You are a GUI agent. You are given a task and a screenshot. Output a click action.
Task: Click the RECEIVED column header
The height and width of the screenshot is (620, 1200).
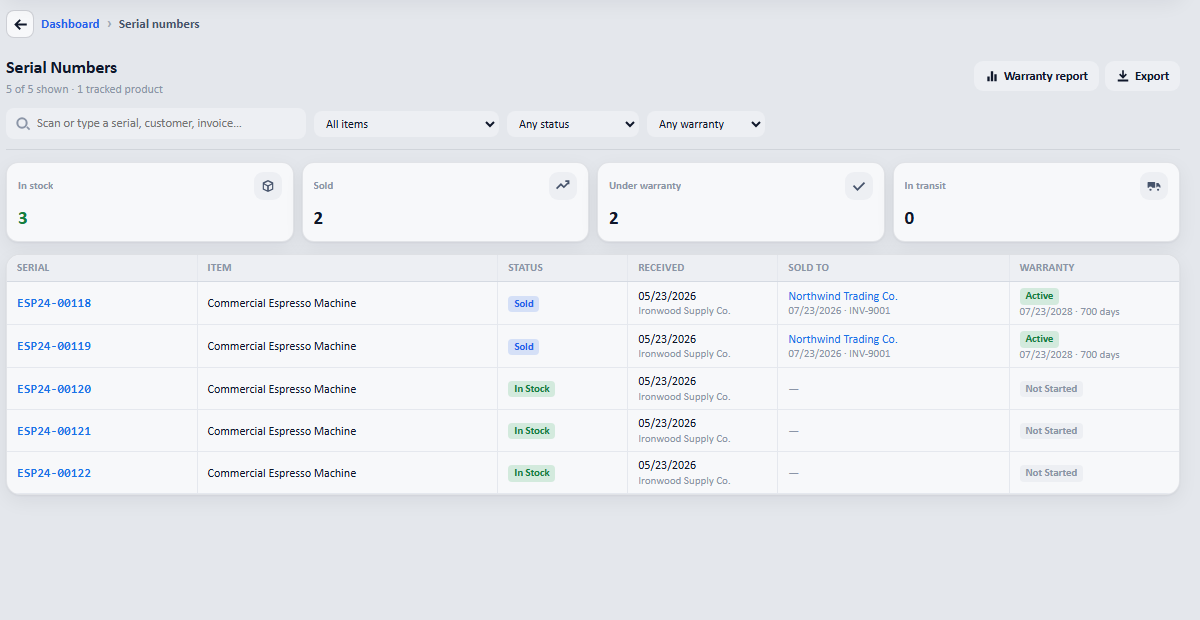661,268
